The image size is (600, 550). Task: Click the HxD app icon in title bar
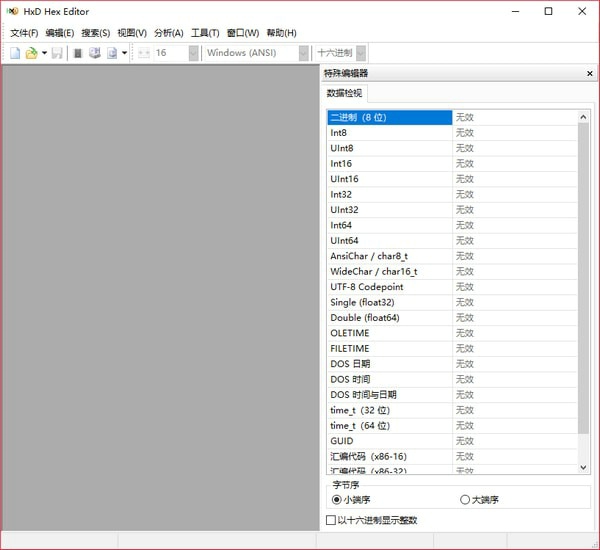tap(11, 11)
